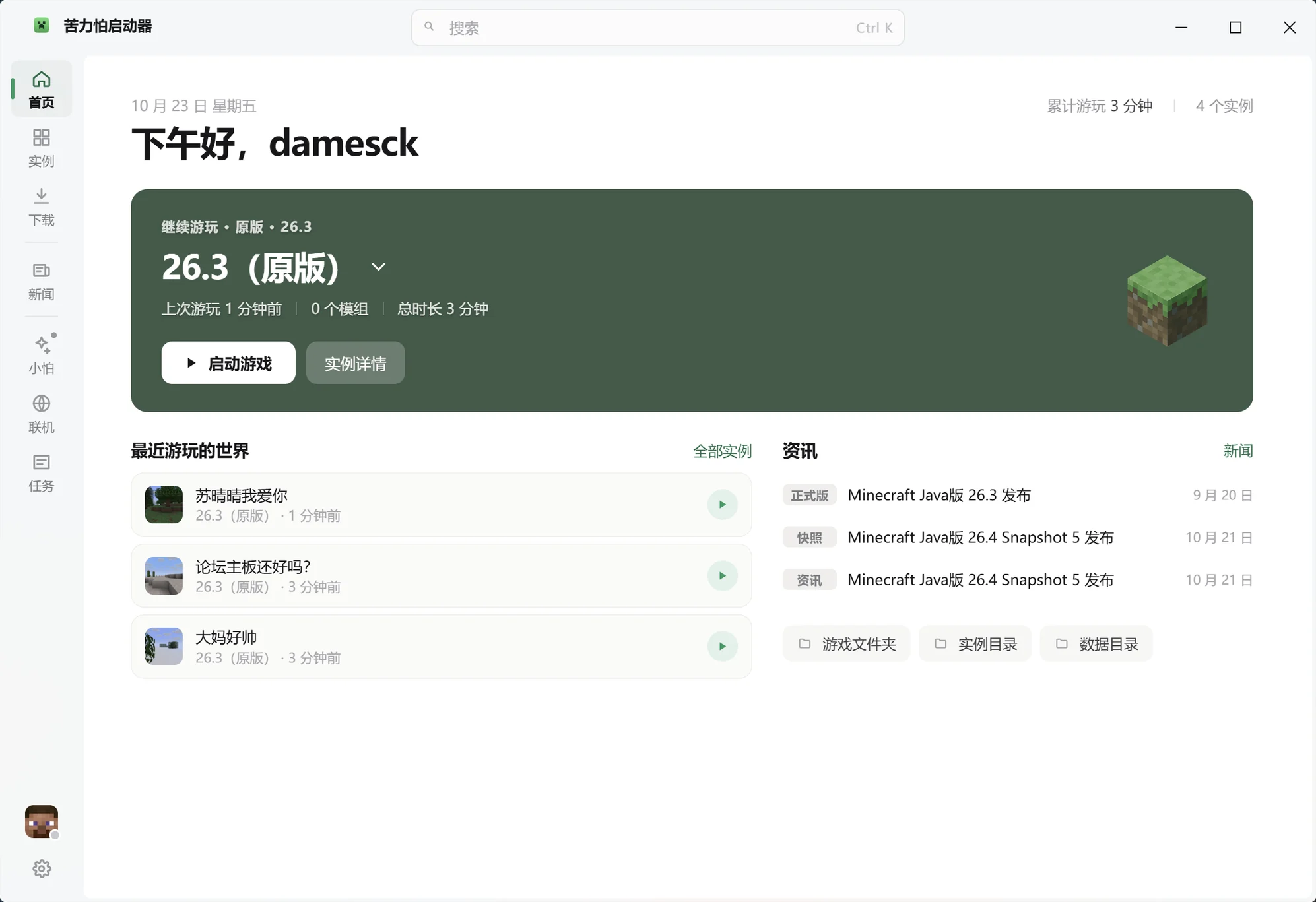Click the 0 个模组 mods count
1316x902 pixels.
click(339, 309)
